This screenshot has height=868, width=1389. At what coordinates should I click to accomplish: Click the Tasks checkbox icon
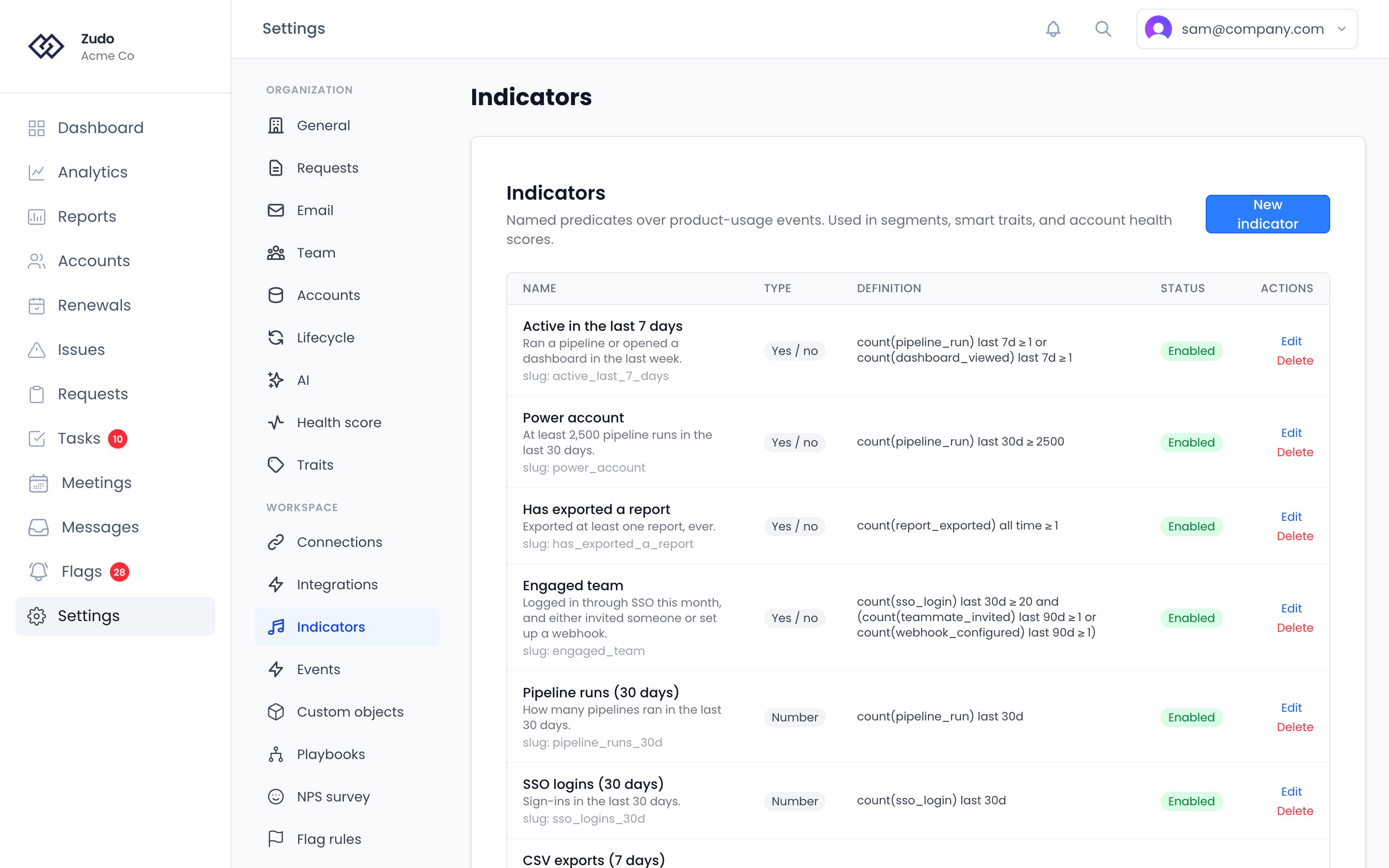[x=37, y=439]
